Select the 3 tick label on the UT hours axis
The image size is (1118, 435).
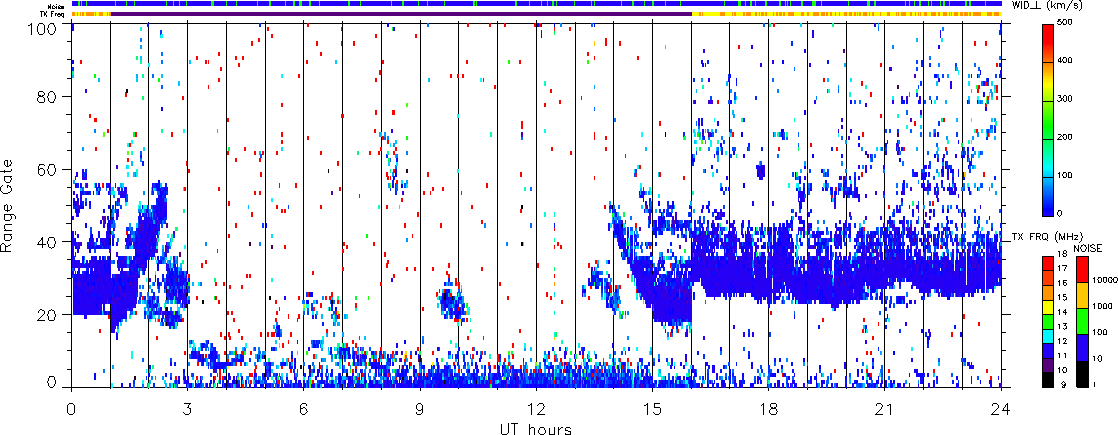(x=187, y=409)
